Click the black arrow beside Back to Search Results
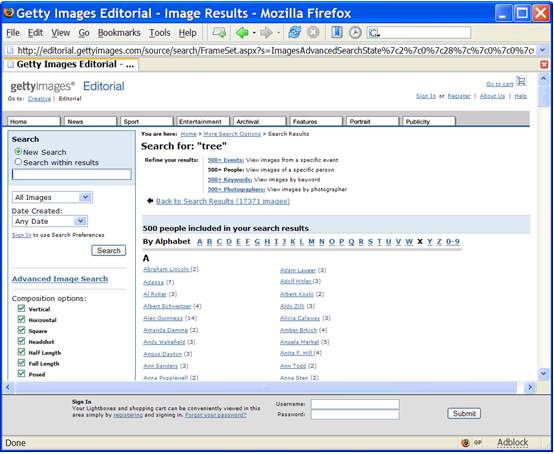 click(150, 201)
